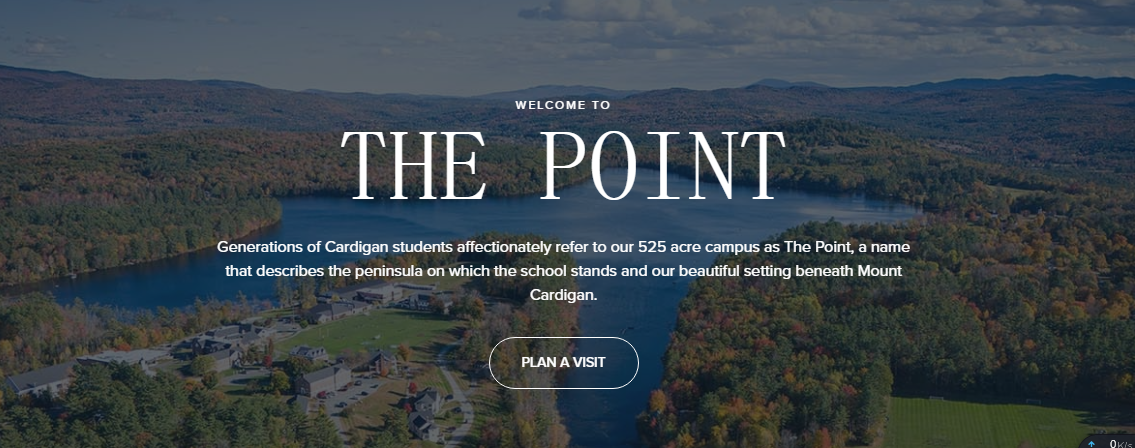The height and width of the screenshot is (448, 1135).
Task: Click the blue upload arrow icon
Action: [1091, 443]
